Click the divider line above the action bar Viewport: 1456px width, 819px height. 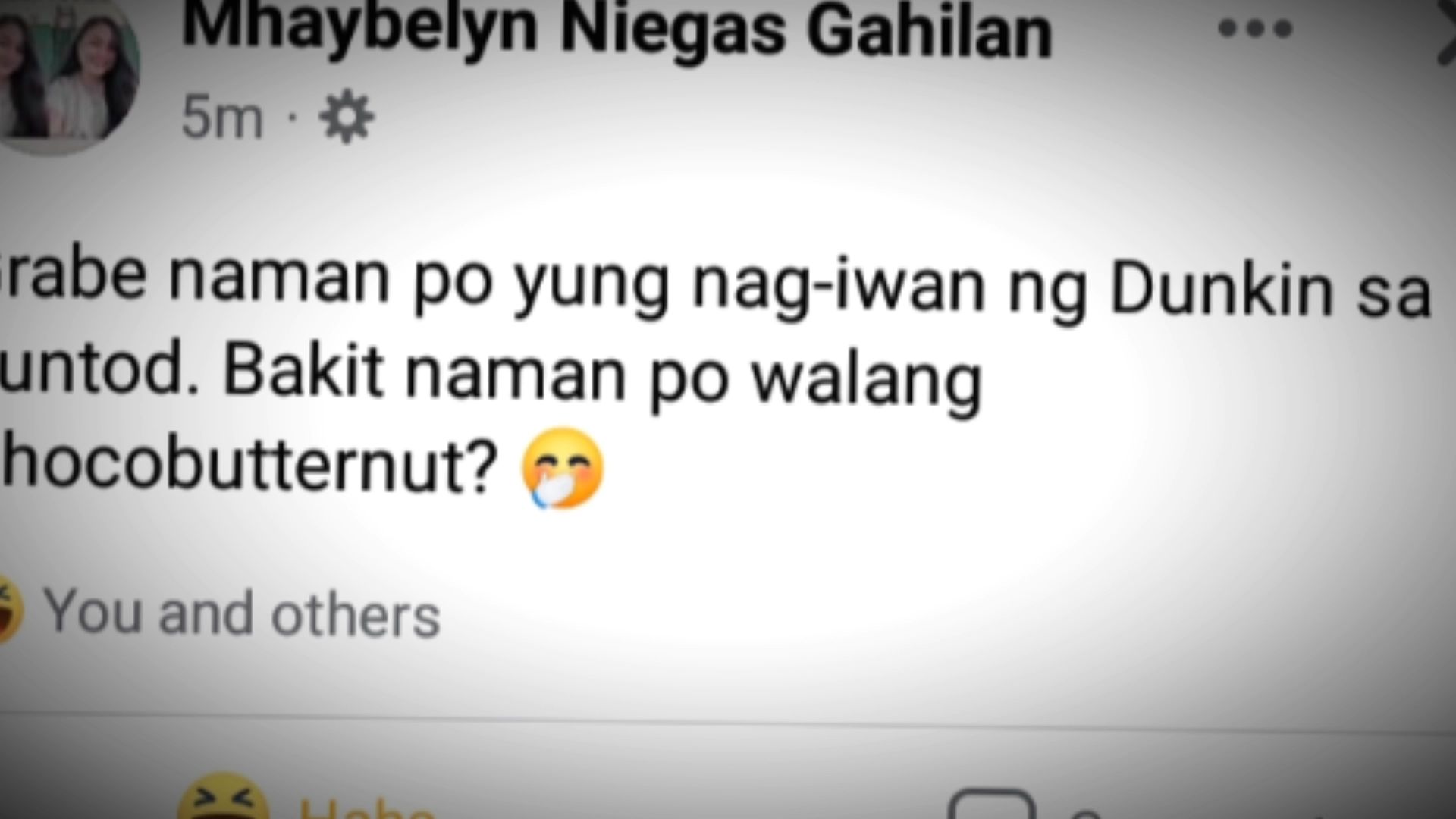(728, 722)
